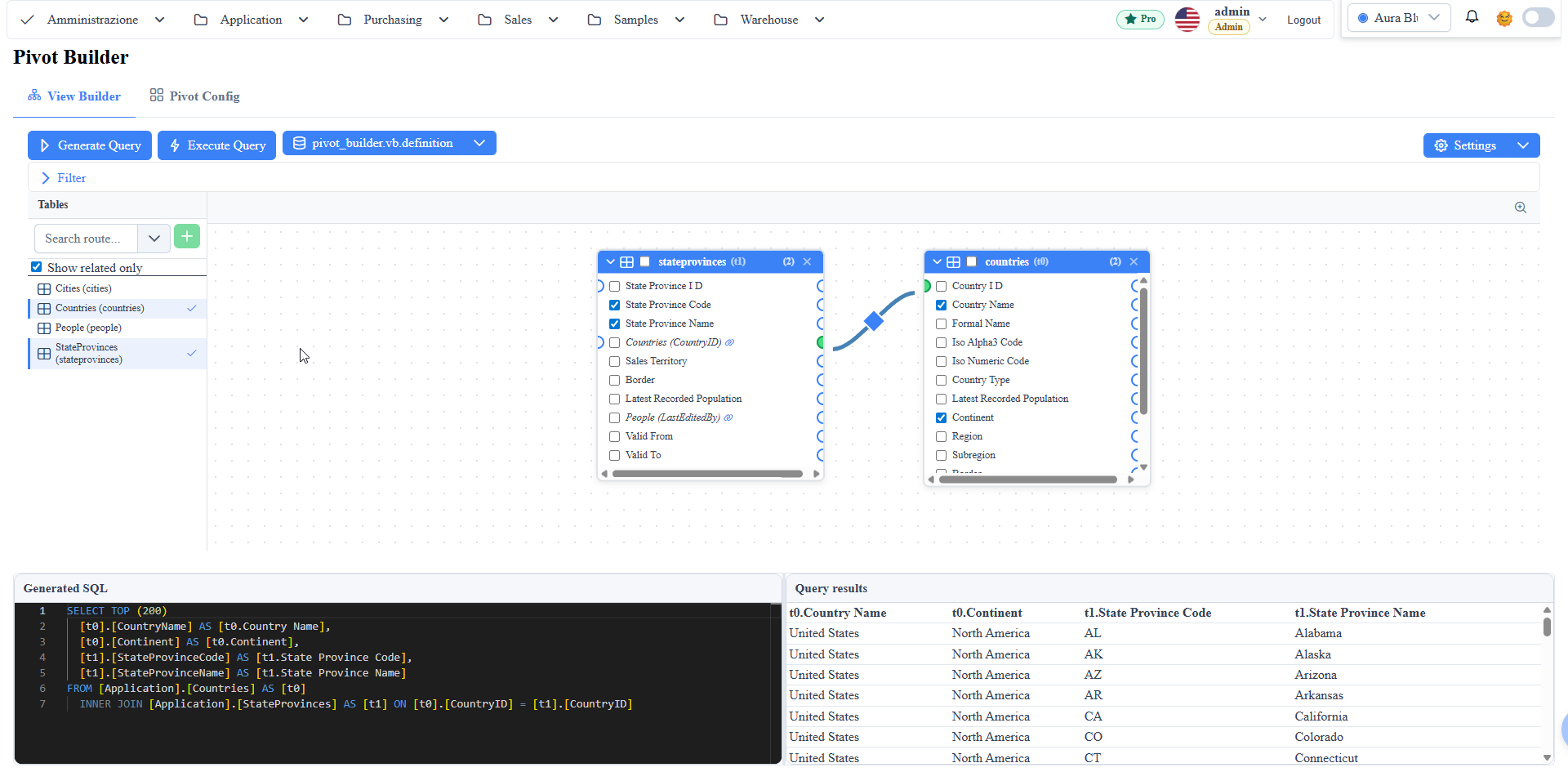Check the Latest Recorded Population in stateprovinces
Image resolution: width=1568 pixels, height=772 pixels.
[615, 399]
